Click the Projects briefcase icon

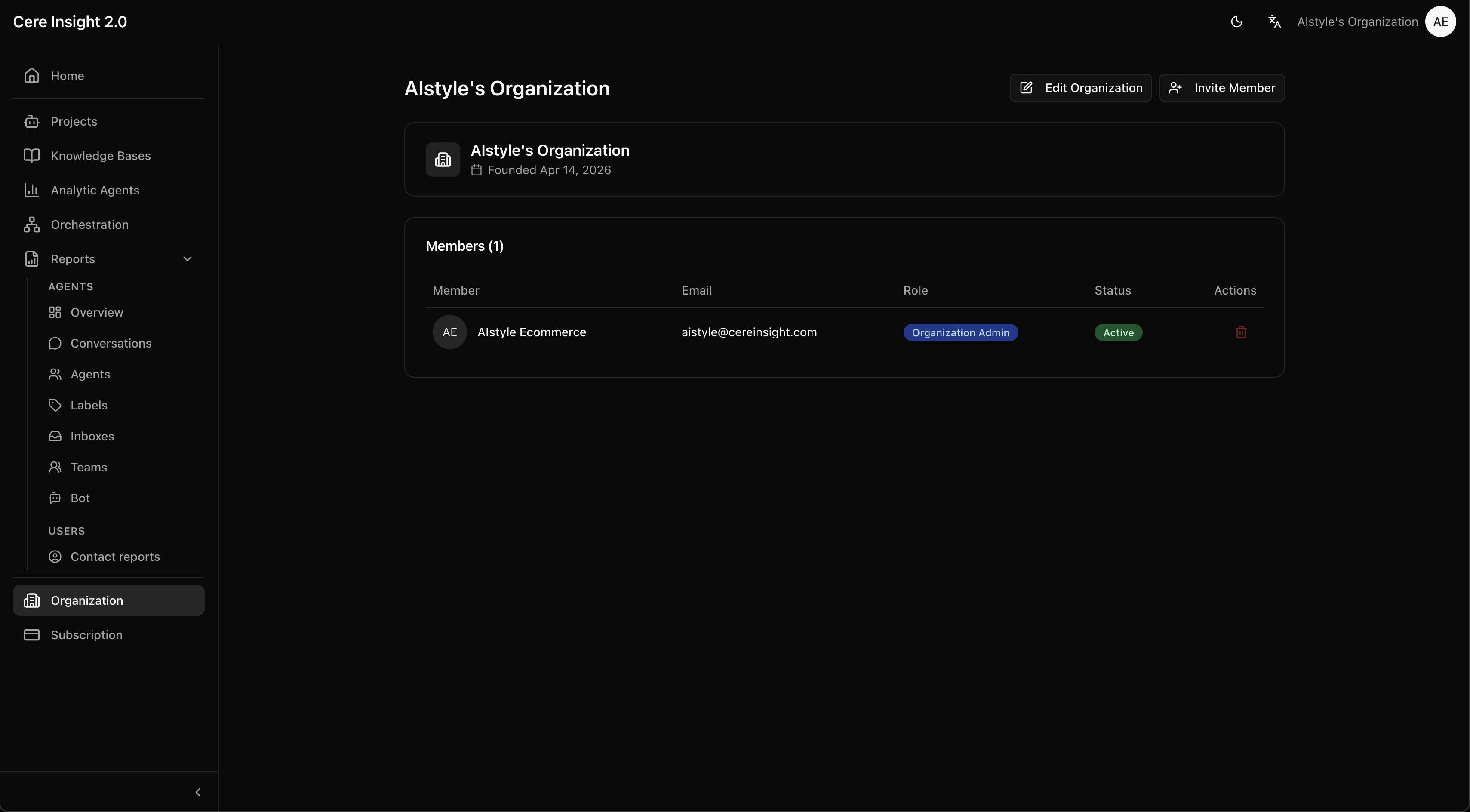(31, 121)
